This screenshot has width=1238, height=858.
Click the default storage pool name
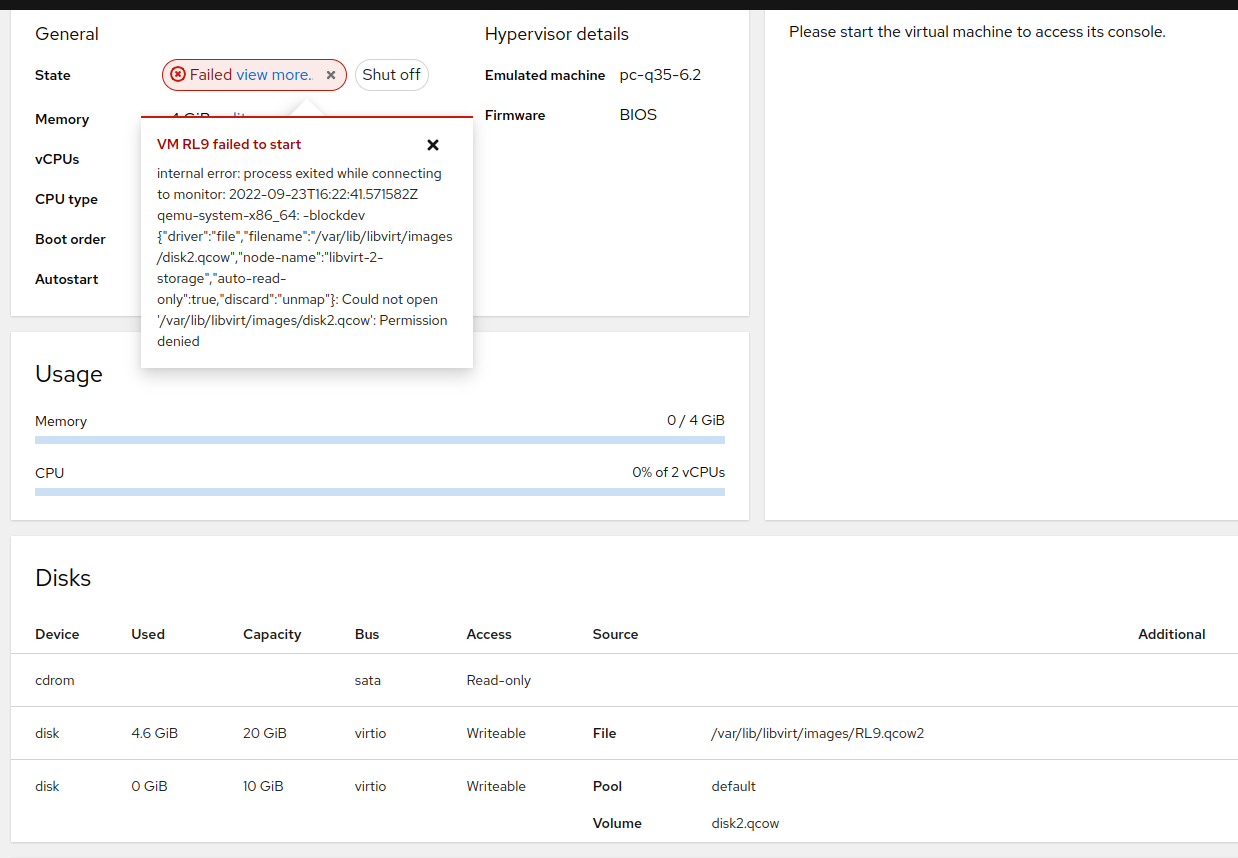coord(733,786)
